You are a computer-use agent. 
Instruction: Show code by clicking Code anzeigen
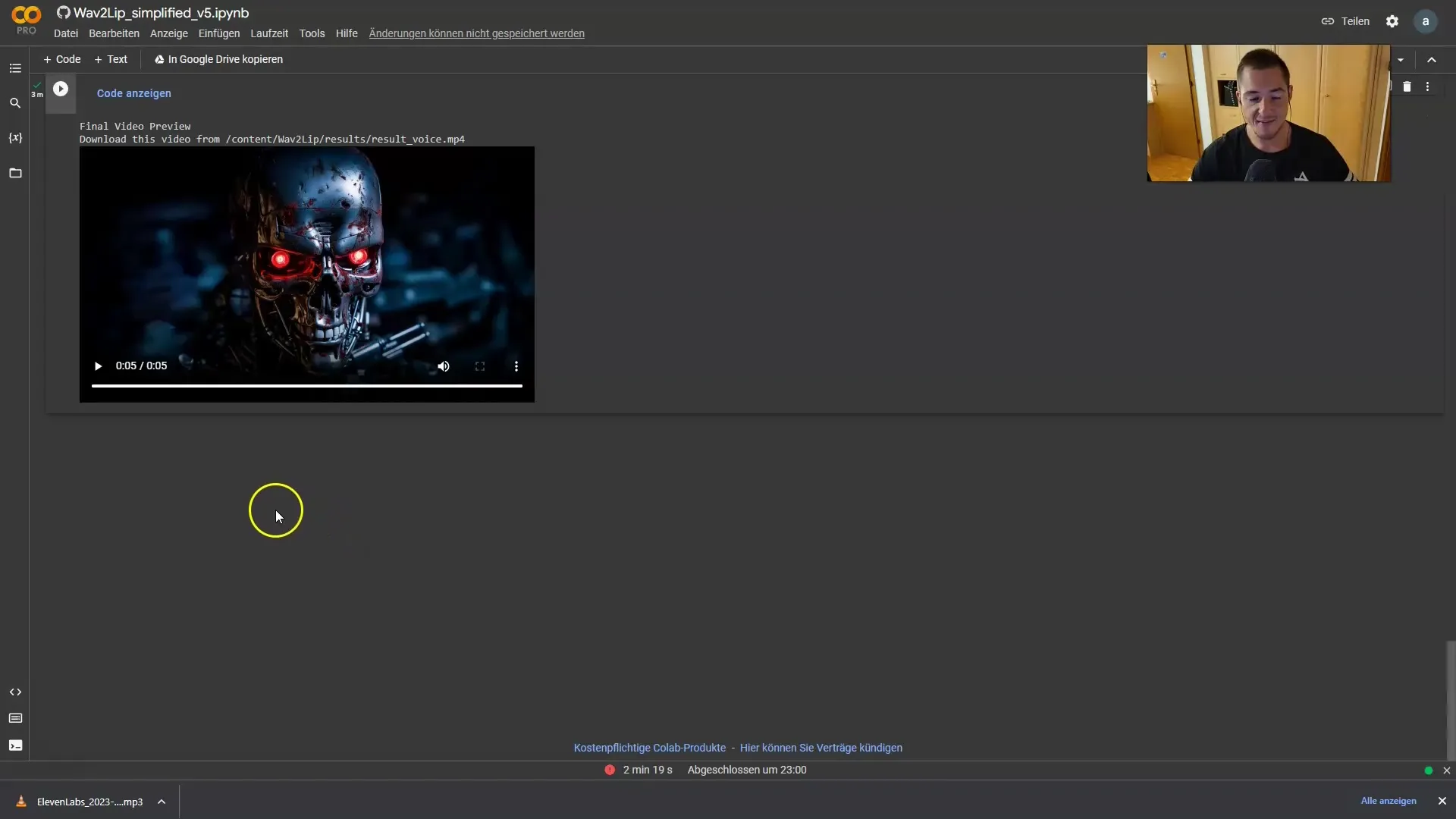[133, 93]
